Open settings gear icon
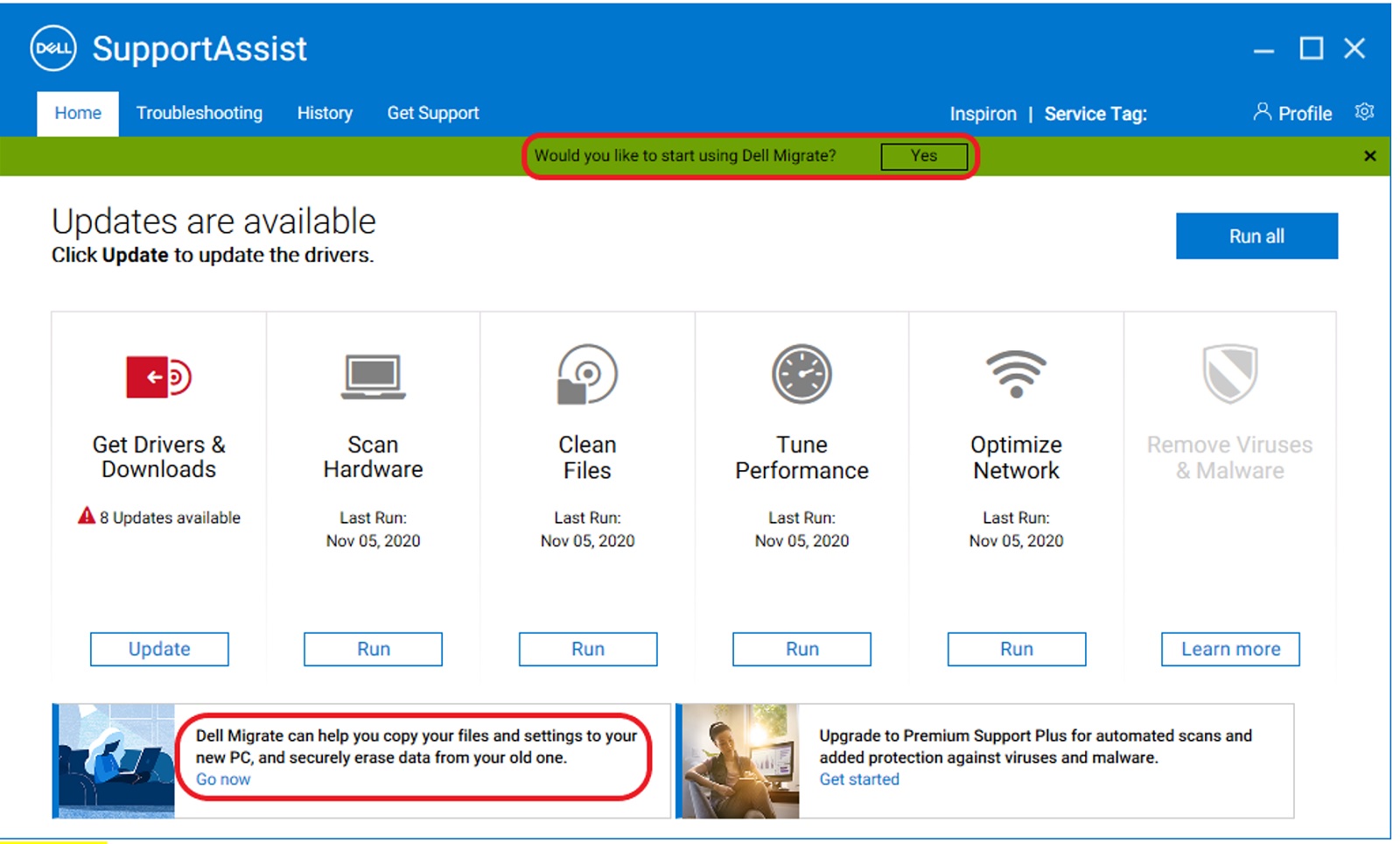The height and width of the screenshot is (844, 1400). pos(1364,112)
